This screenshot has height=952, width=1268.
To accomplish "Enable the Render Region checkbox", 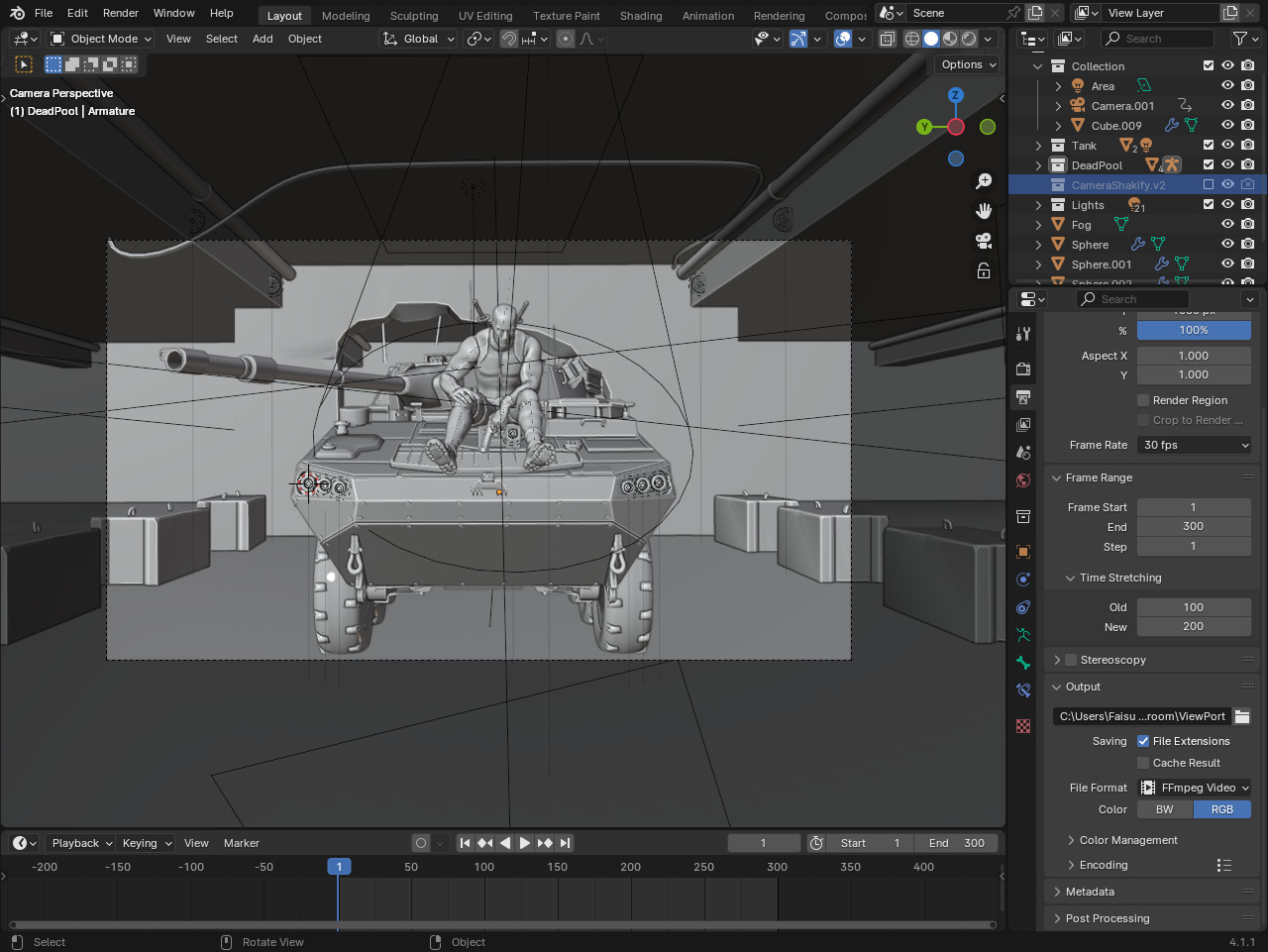I will tap(1143, 400).
